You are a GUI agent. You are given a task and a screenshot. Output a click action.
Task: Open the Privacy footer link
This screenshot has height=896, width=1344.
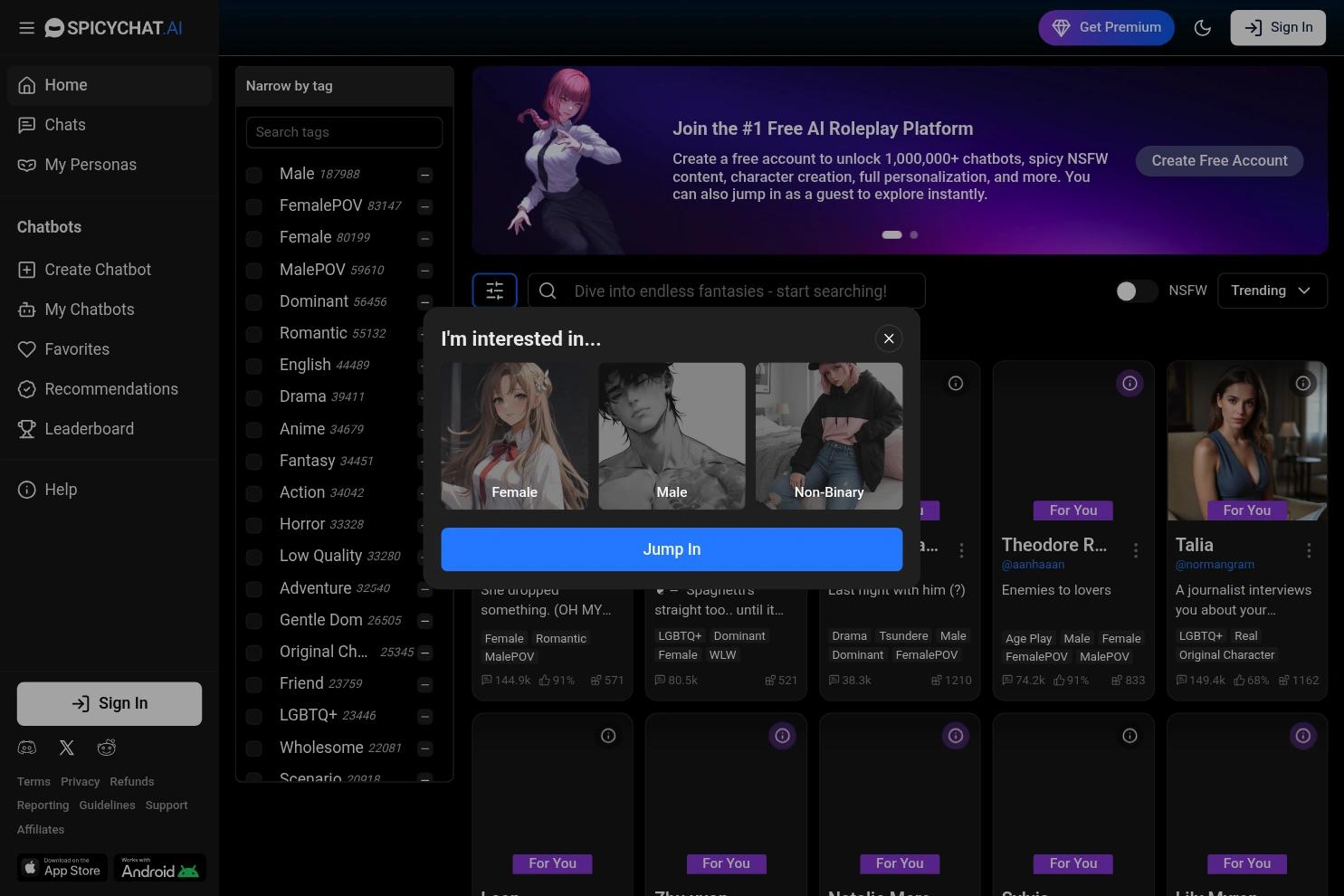coord(80,782)
